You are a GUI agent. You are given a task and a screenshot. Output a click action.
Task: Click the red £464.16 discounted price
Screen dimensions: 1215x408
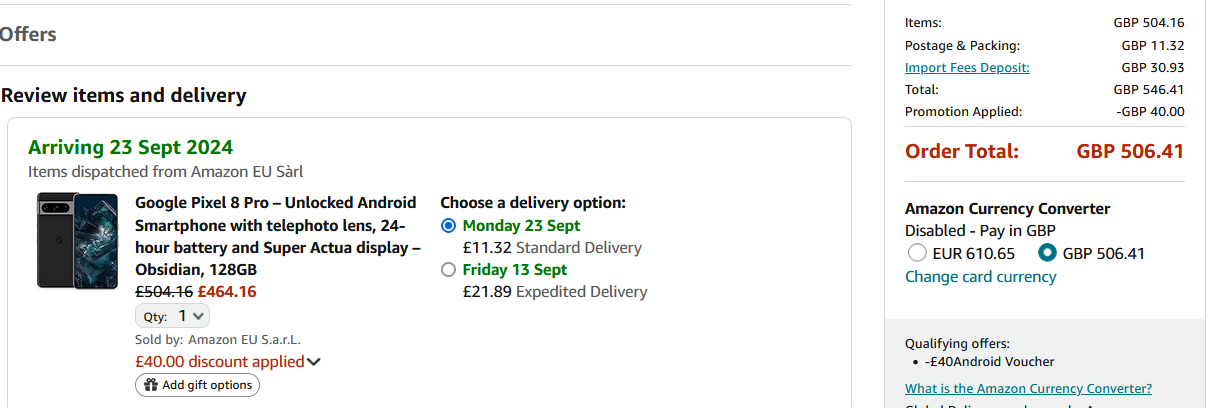tap(226, 292)
